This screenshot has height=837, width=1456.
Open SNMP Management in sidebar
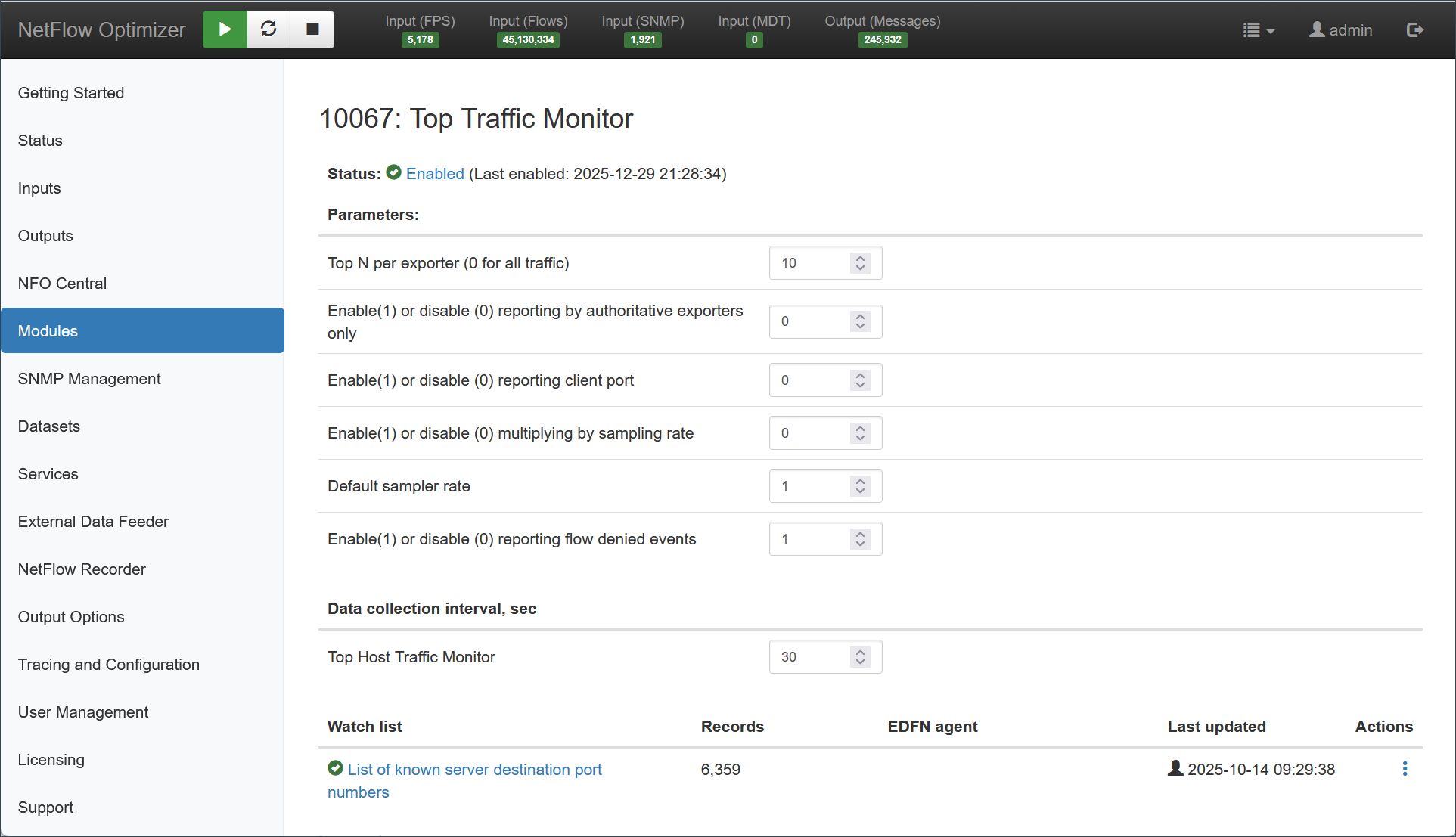(x=89, y=379)
